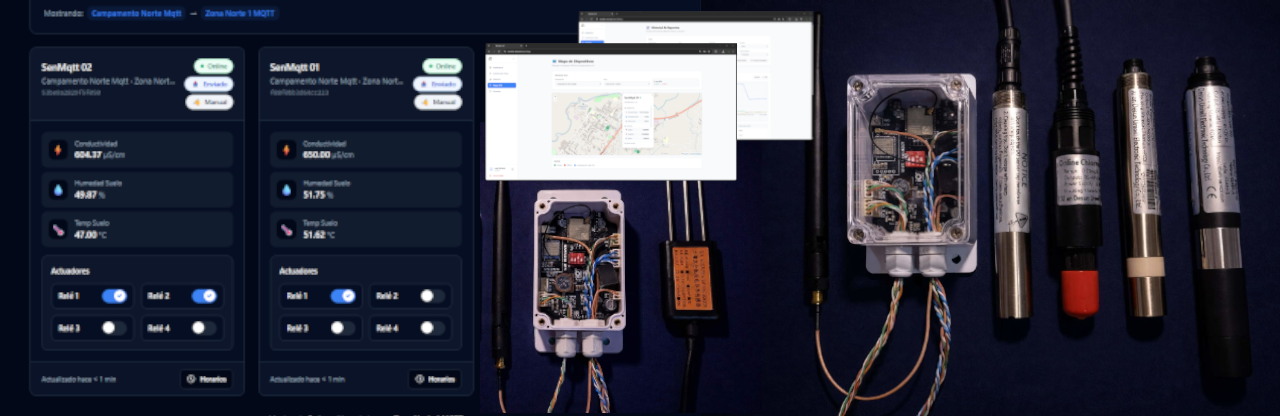1280x416 pixels.
Task: Click Actuadores heading on SenMqtt 01 card
Action: click(x=300, y=271)
